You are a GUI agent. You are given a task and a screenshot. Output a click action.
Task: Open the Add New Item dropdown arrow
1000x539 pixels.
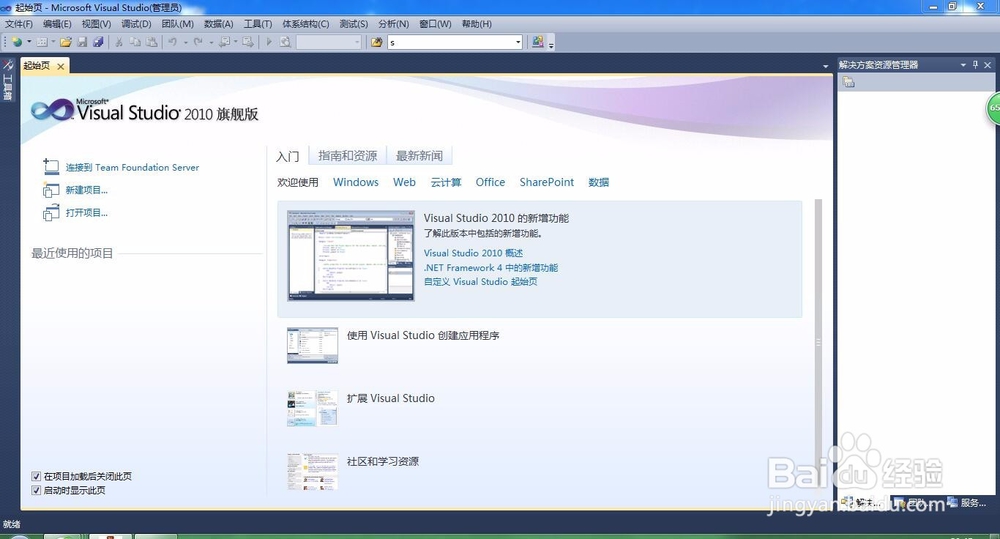pos(53,42)
